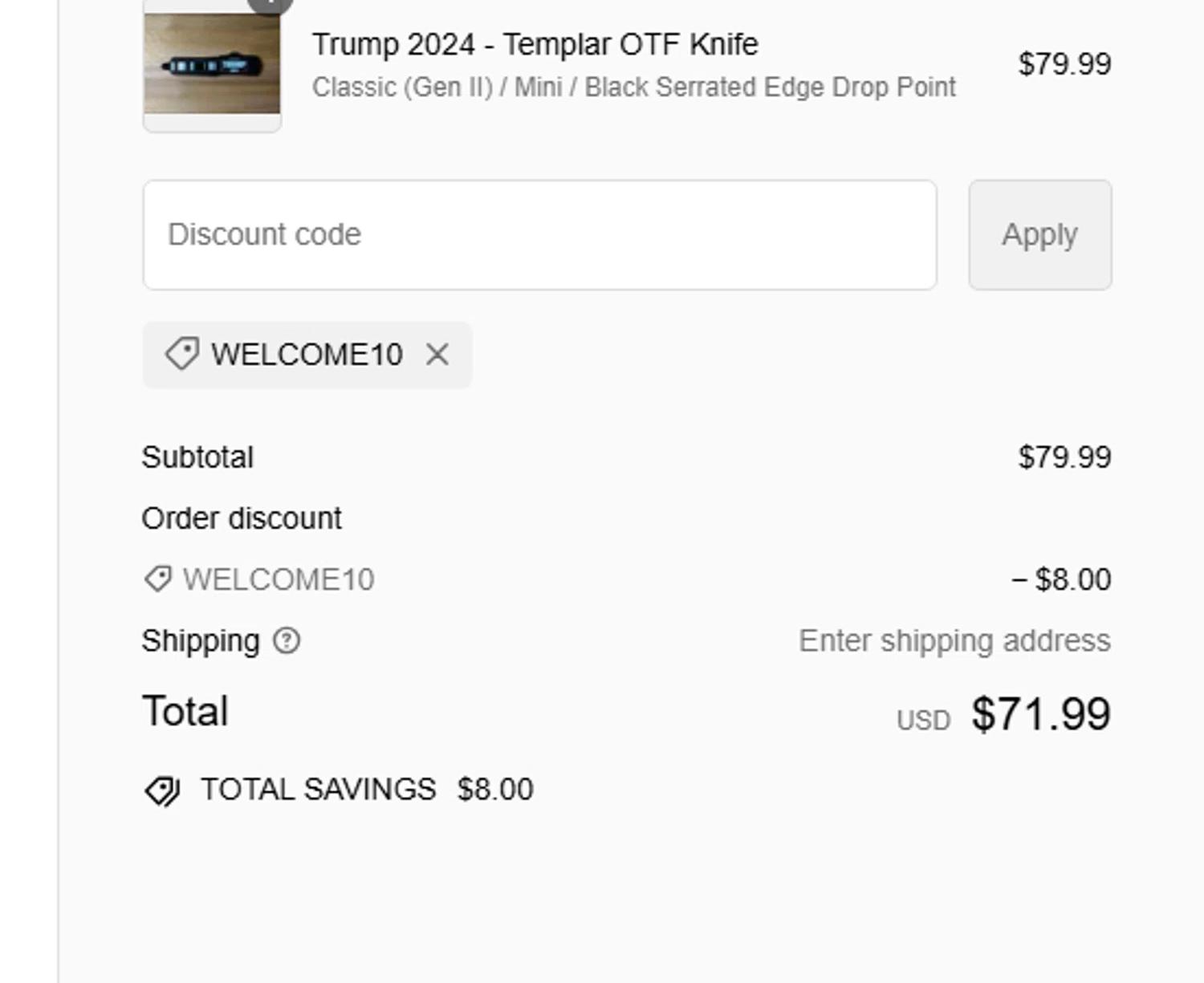Viewport: 1204px width, 983px height.
Task: Click the −$8.00 order discount amount
Action: coord(1061,579)
